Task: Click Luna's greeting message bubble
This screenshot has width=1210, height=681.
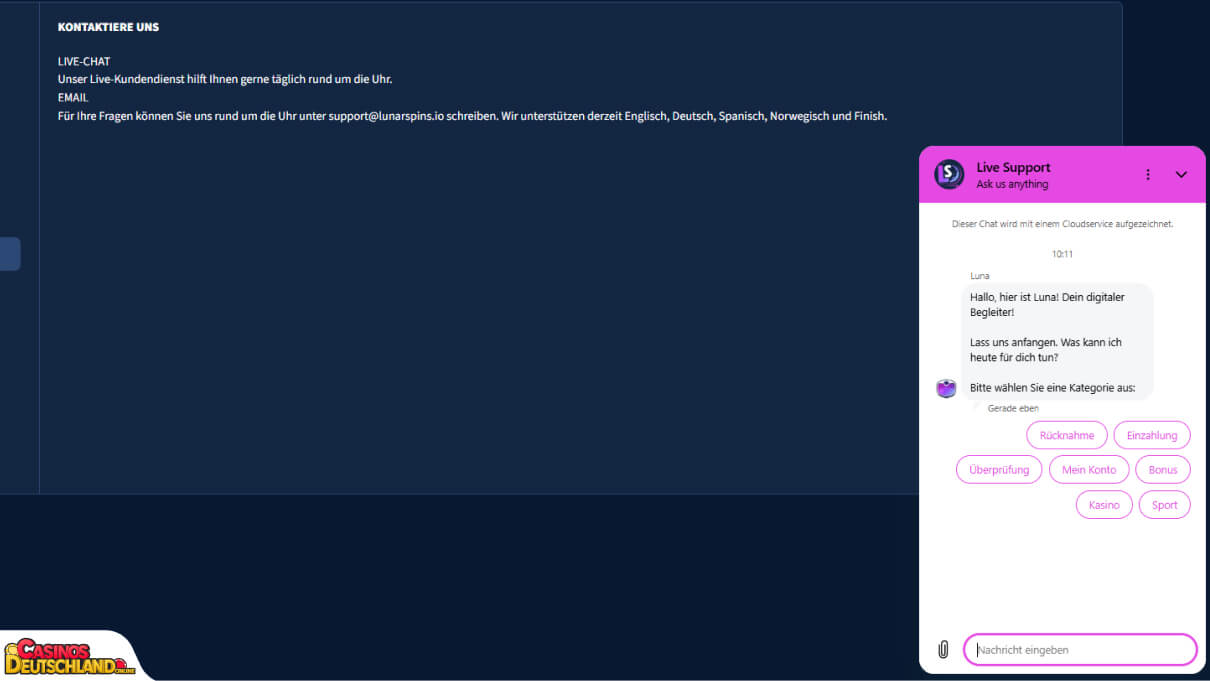Action: [1057, 342]
